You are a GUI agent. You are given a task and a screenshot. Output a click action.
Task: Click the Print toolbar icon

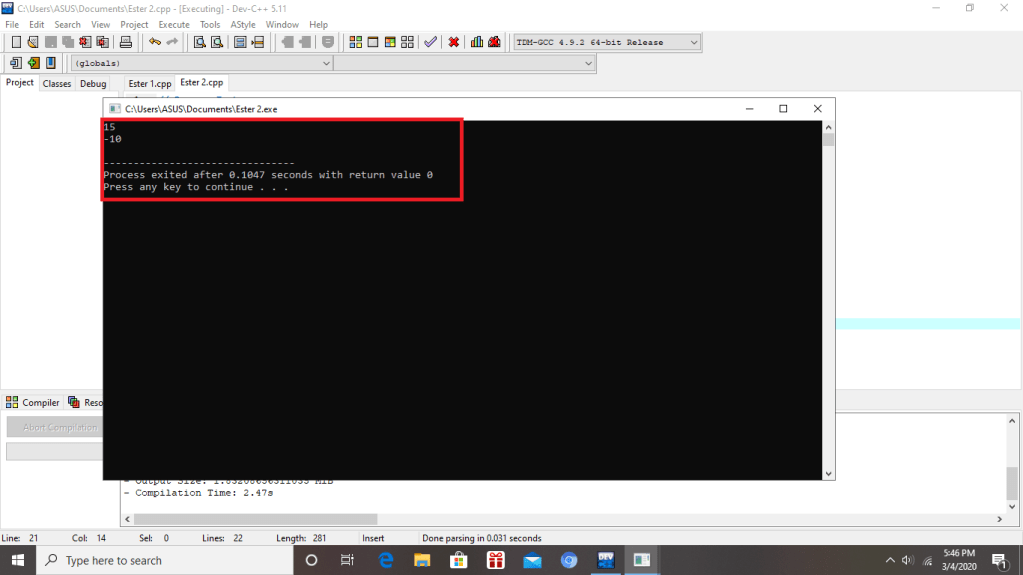126,42
